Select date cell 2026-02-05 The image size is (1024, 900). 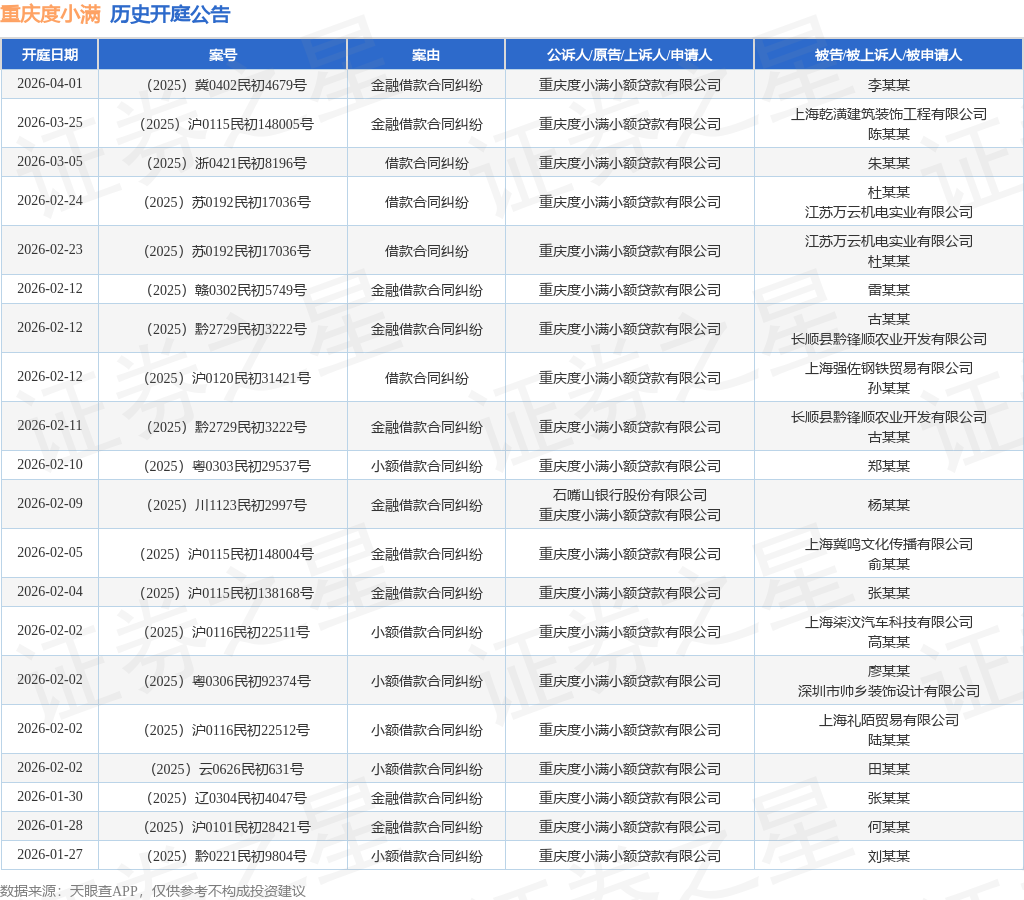50,553
